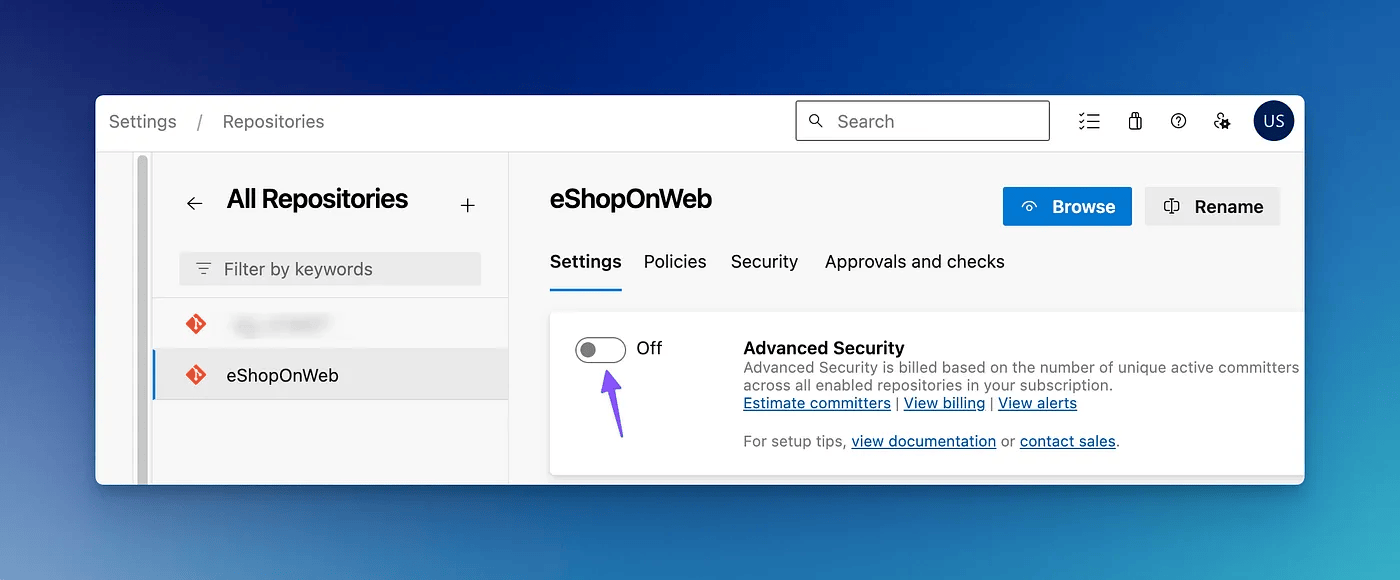Click the back arrow beside All Repositories

194,203
